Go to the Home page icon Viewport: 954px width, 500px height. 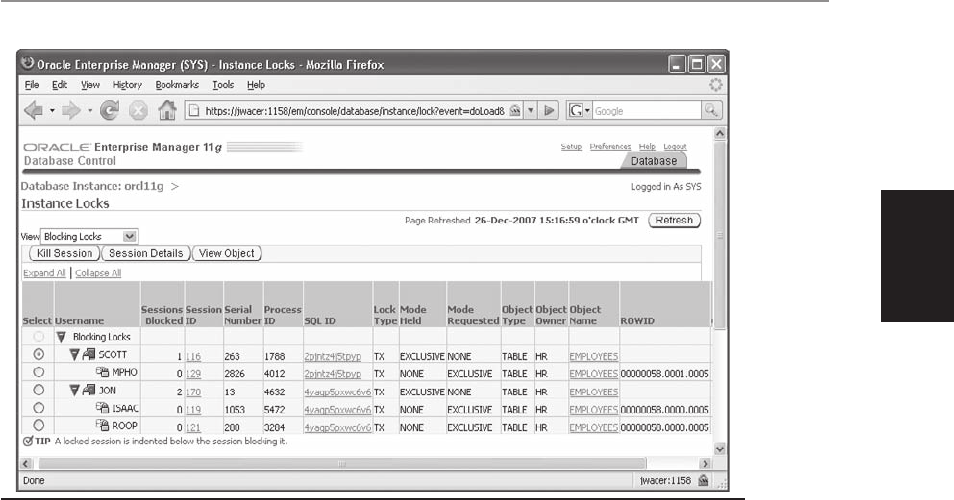click(x=168, y=110)
